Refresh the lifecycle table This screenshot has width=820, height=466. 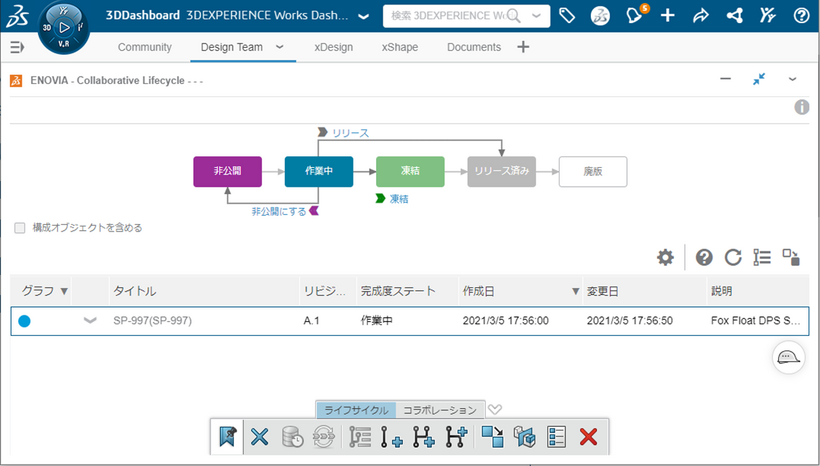click(733, 257)
